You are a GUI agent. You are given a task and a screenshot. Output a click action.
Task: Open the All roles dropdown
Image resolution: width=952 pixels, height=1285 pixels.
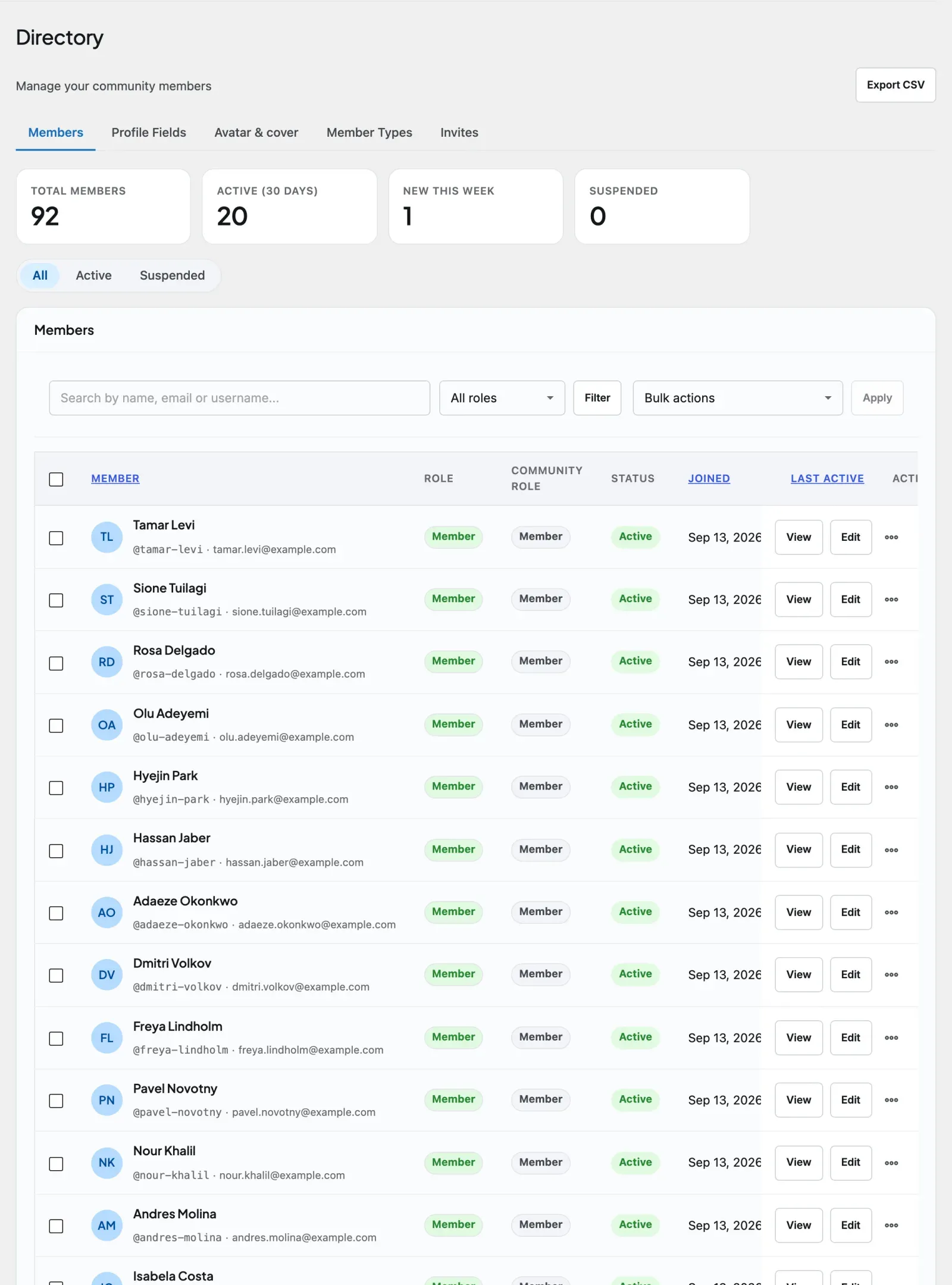pos(502,398)
